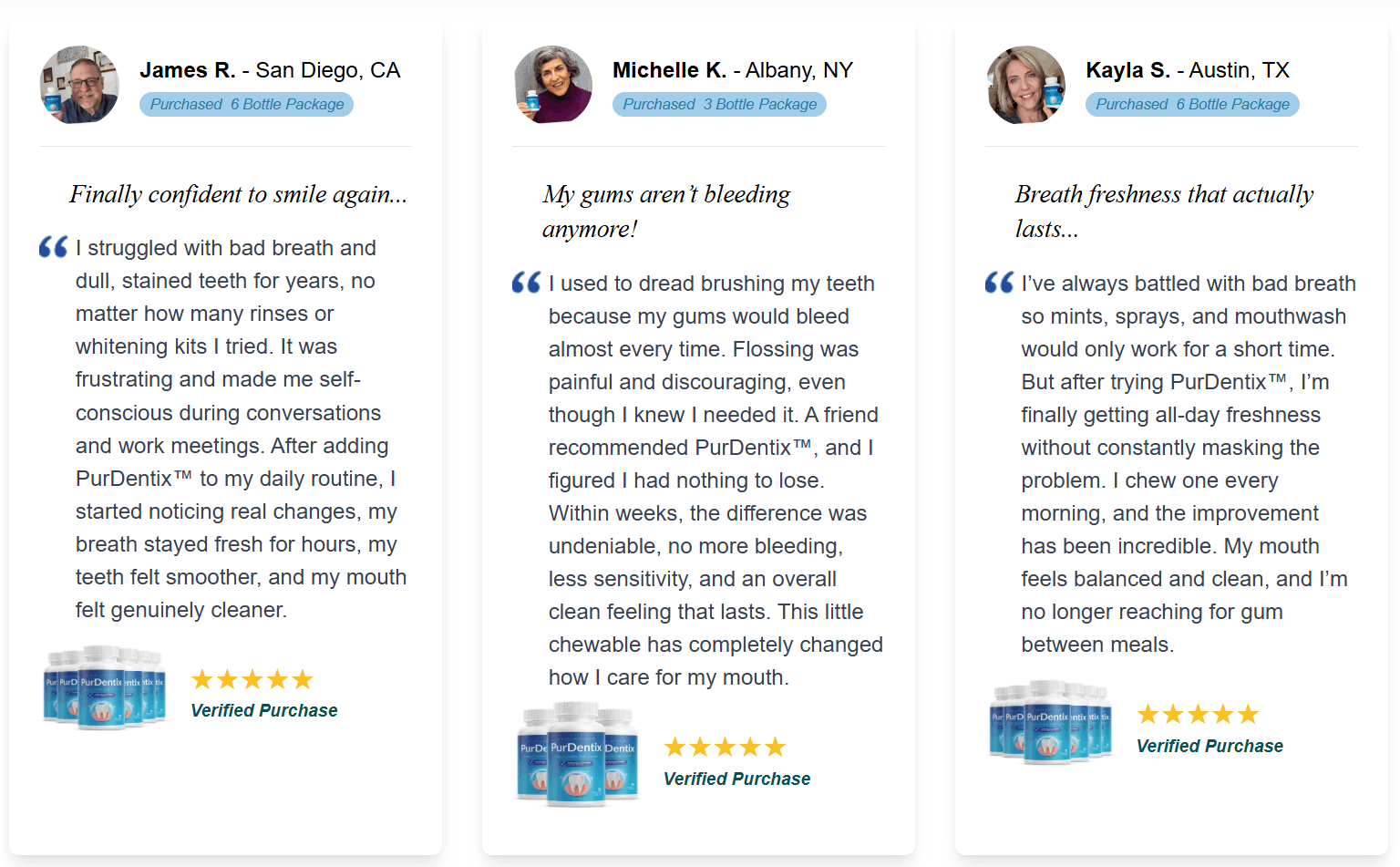Click the five-star rating under James's review
1400x867 pixels.
252,679
